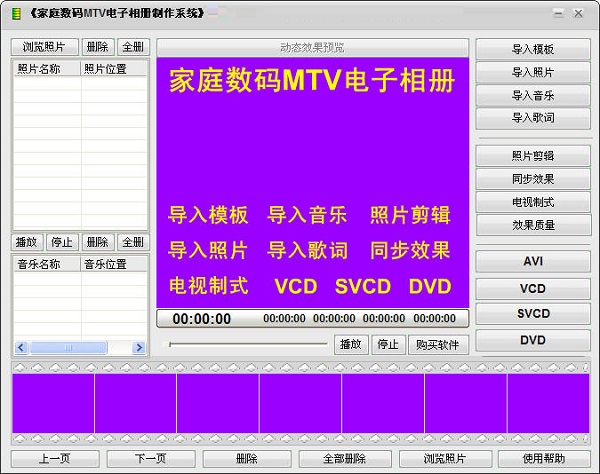
Task: Click music list scrollbar right arrow
Action: coord(139,347)
